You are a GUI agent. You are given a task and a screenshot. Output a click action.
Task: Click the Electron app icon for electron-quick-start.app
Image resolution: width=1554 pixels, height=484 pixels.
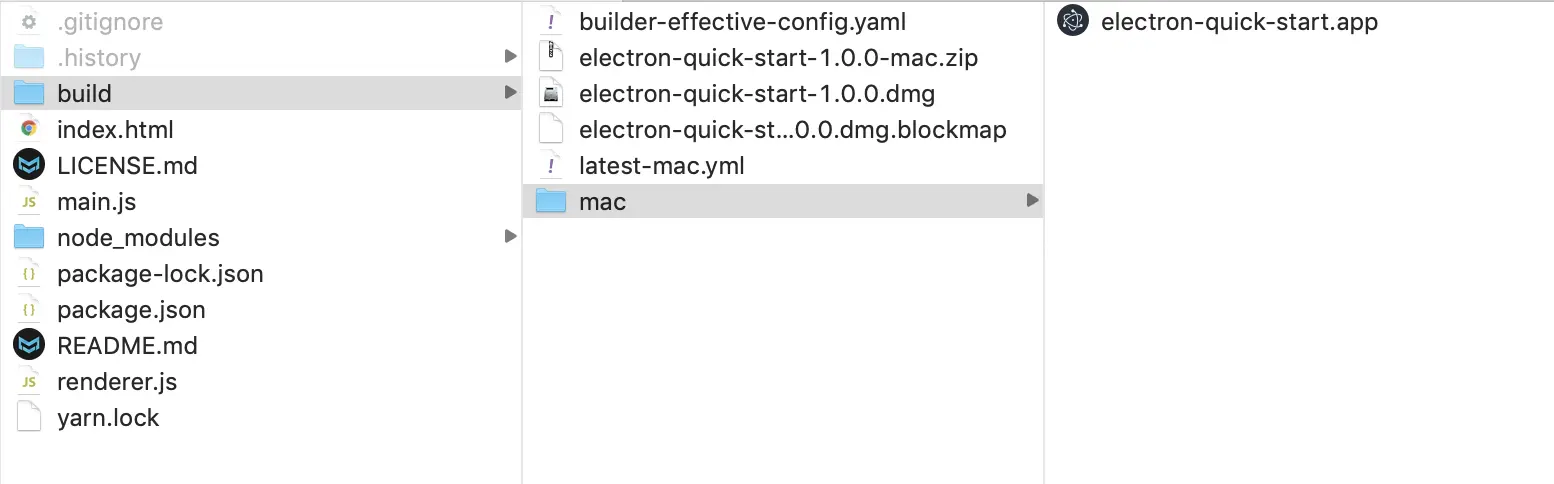point(1073,21)
